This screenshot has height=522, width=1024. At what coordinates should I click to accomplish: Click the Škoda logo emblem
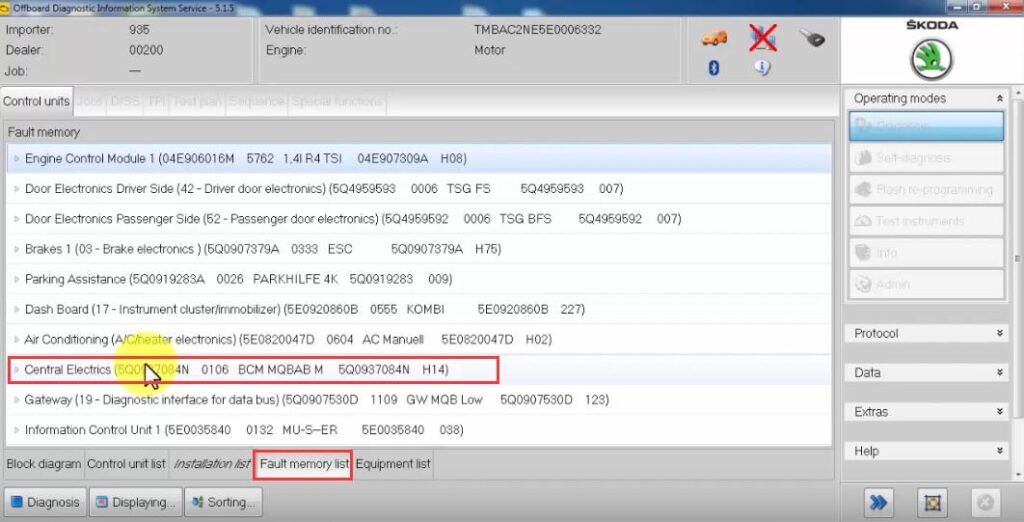[x=932, y=58]
